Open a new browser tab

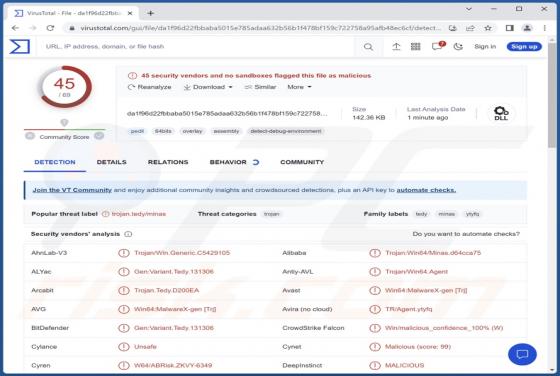[x=151, y=13]
